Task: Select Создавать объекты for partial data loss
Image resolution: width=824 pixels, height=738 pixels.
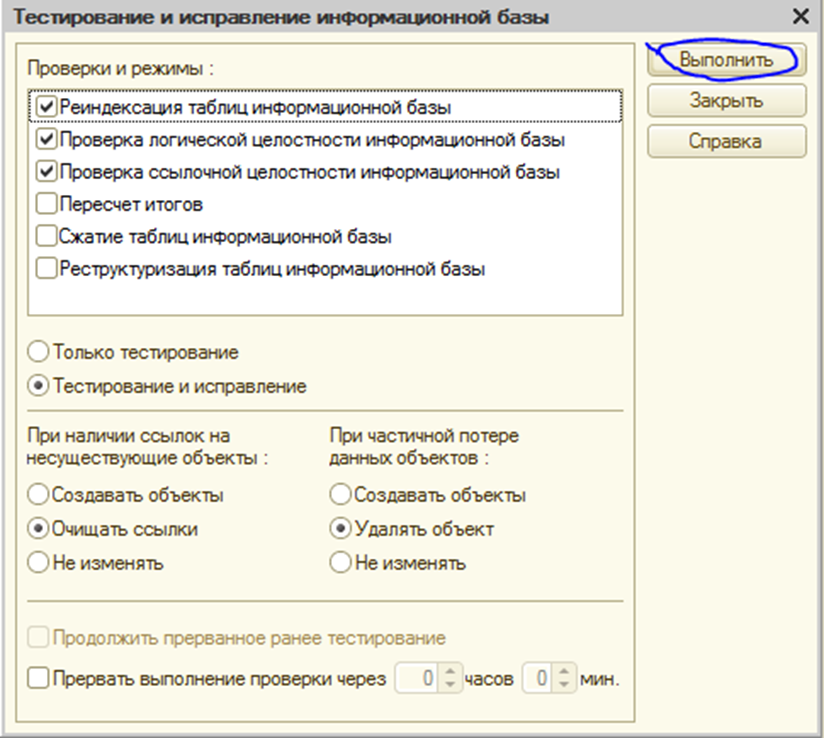Action: pos(341,495)
